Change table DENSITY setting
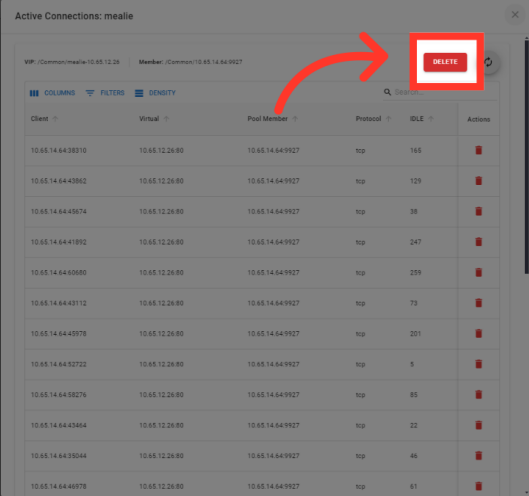This screenshot has width=529, height=496. click(x=155, y=93)
